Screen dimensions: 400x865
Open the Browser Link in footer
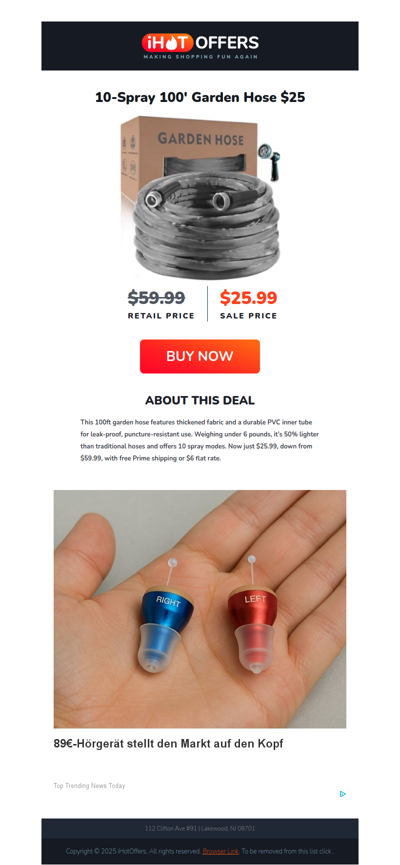220,851
